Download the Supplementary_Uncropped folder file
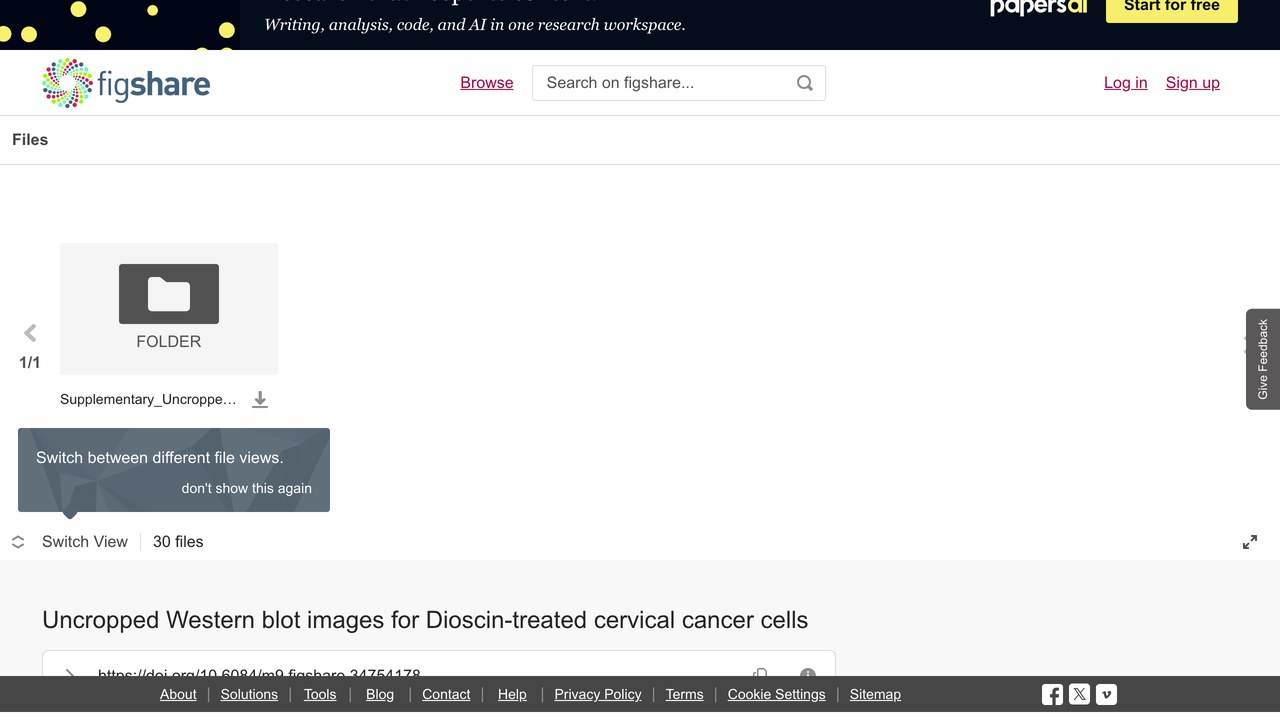Viewport: 1280px width, 720px height. [260, 399]
